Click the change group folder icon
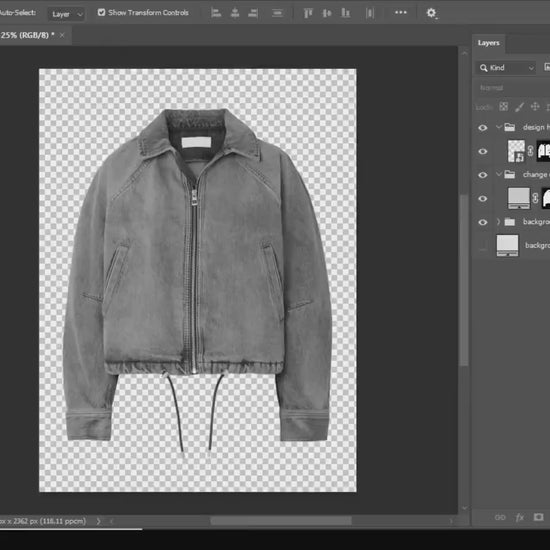550x550 pixels. pyautogui.click(x=510, y=174)
